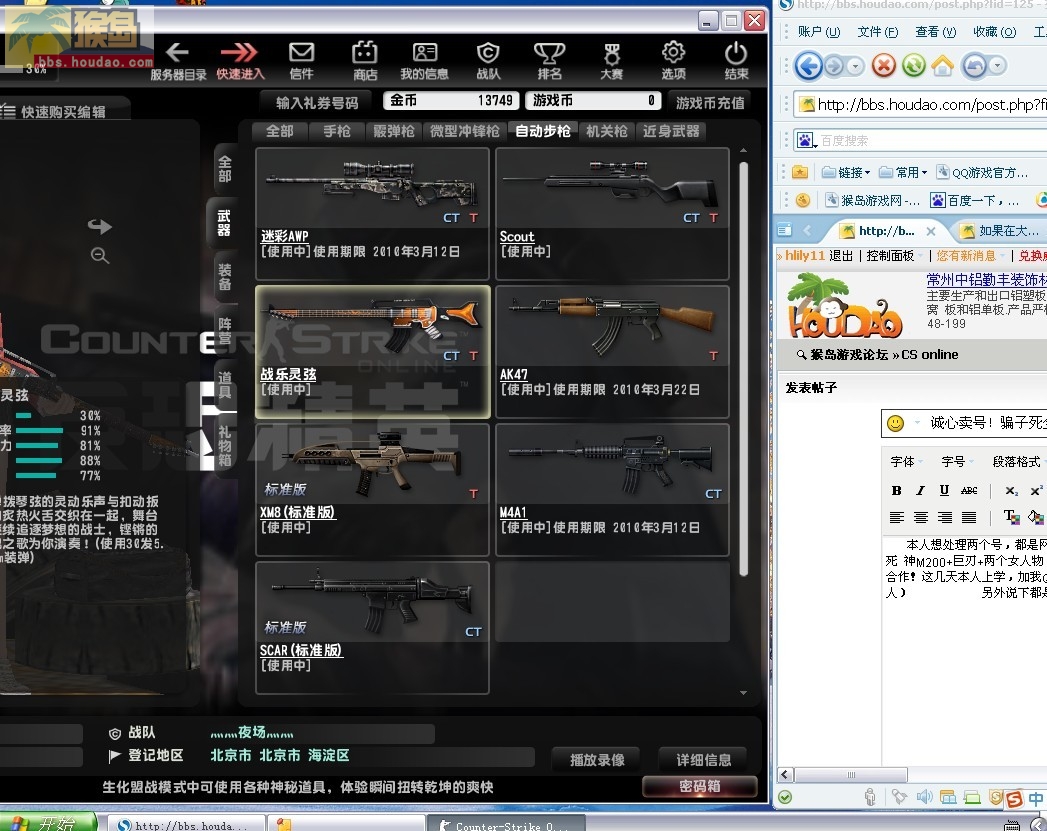This screenshot has height=831, width=1047.
Task: Refresh the browser page
Action: click(x=913, y=65)
